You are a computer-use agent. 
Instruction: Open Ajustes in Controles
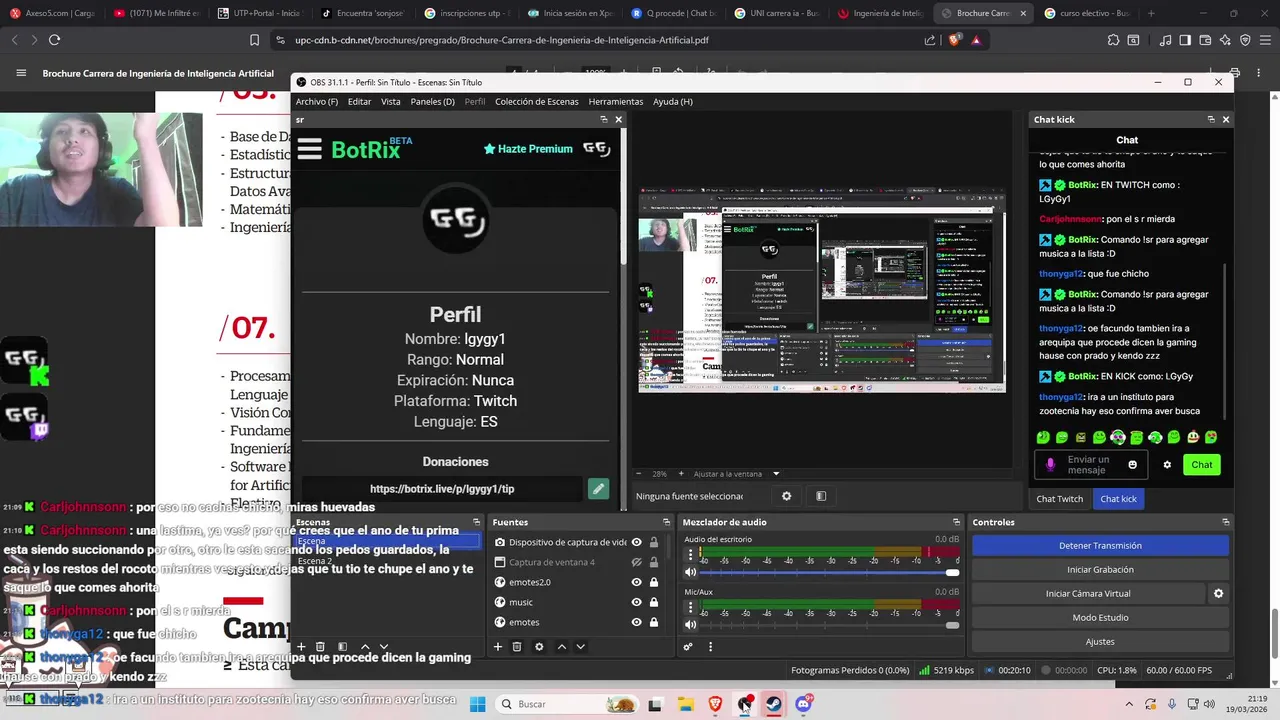tap(1100, 641)
